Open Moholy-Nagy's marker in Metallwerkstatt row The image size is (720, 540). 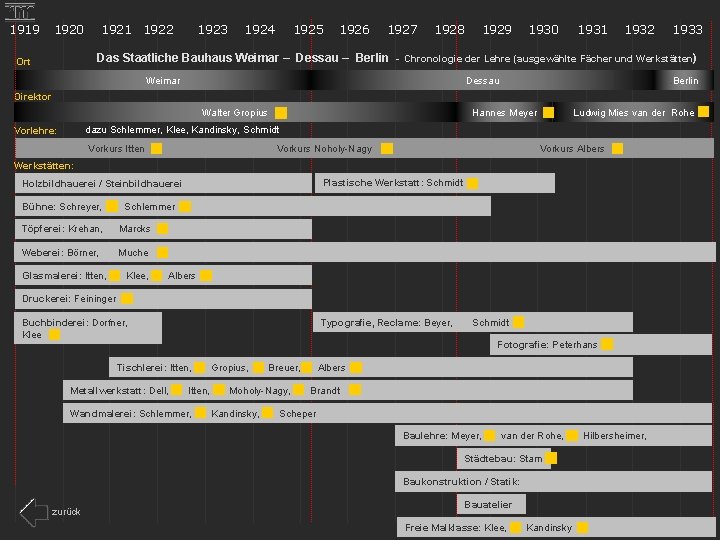coord(298,390)
